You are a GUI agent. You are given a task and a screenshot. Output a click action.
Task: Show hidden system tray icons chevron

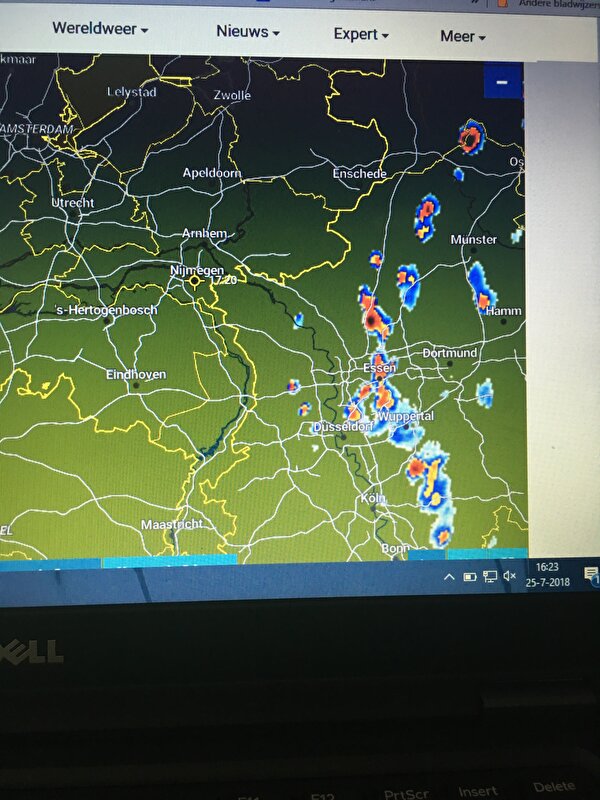[449, 577]
